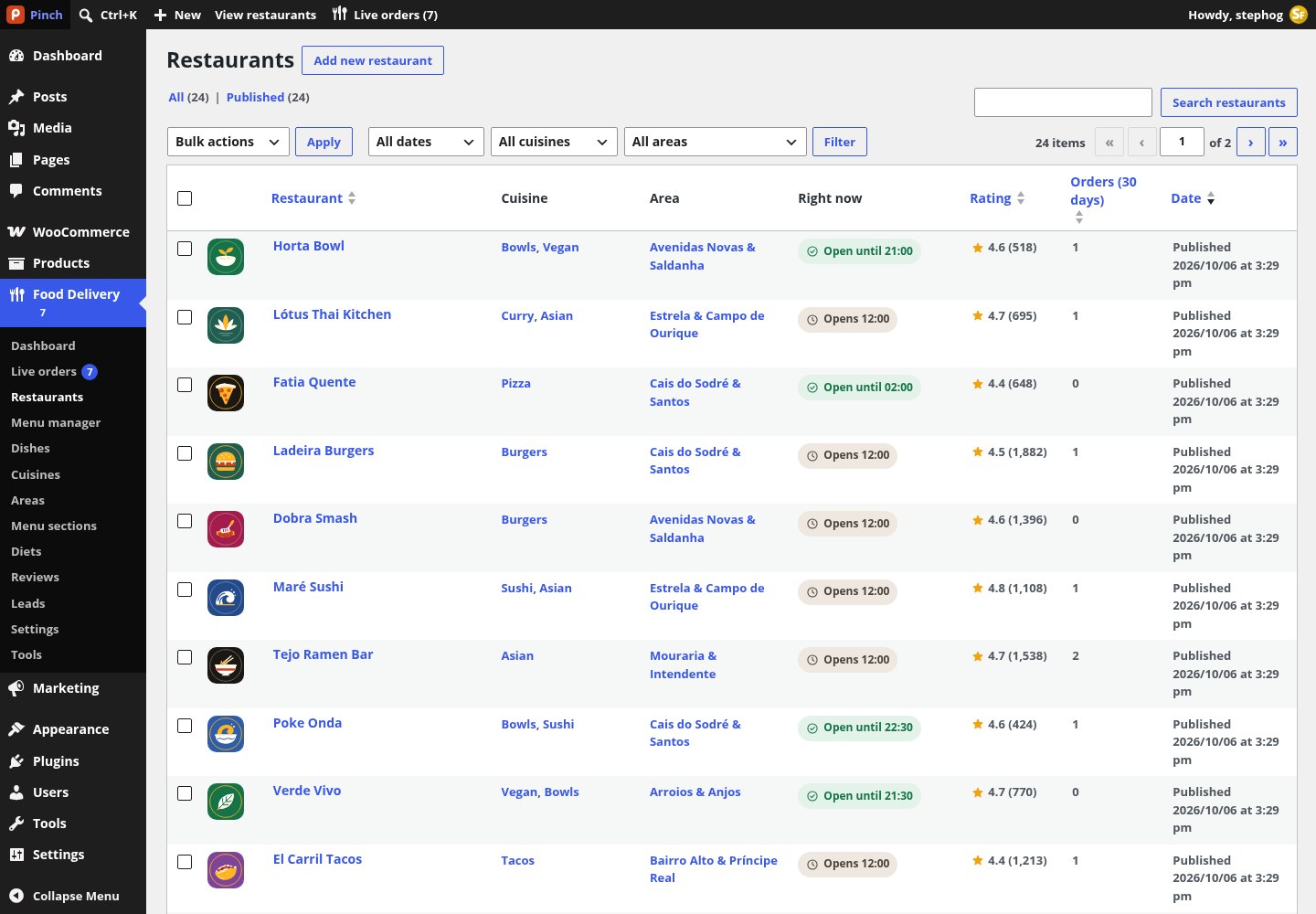This screenshot has width=1316, height=914.
Task: Sort by Rating column header
Action: click(x=997, y=198)
